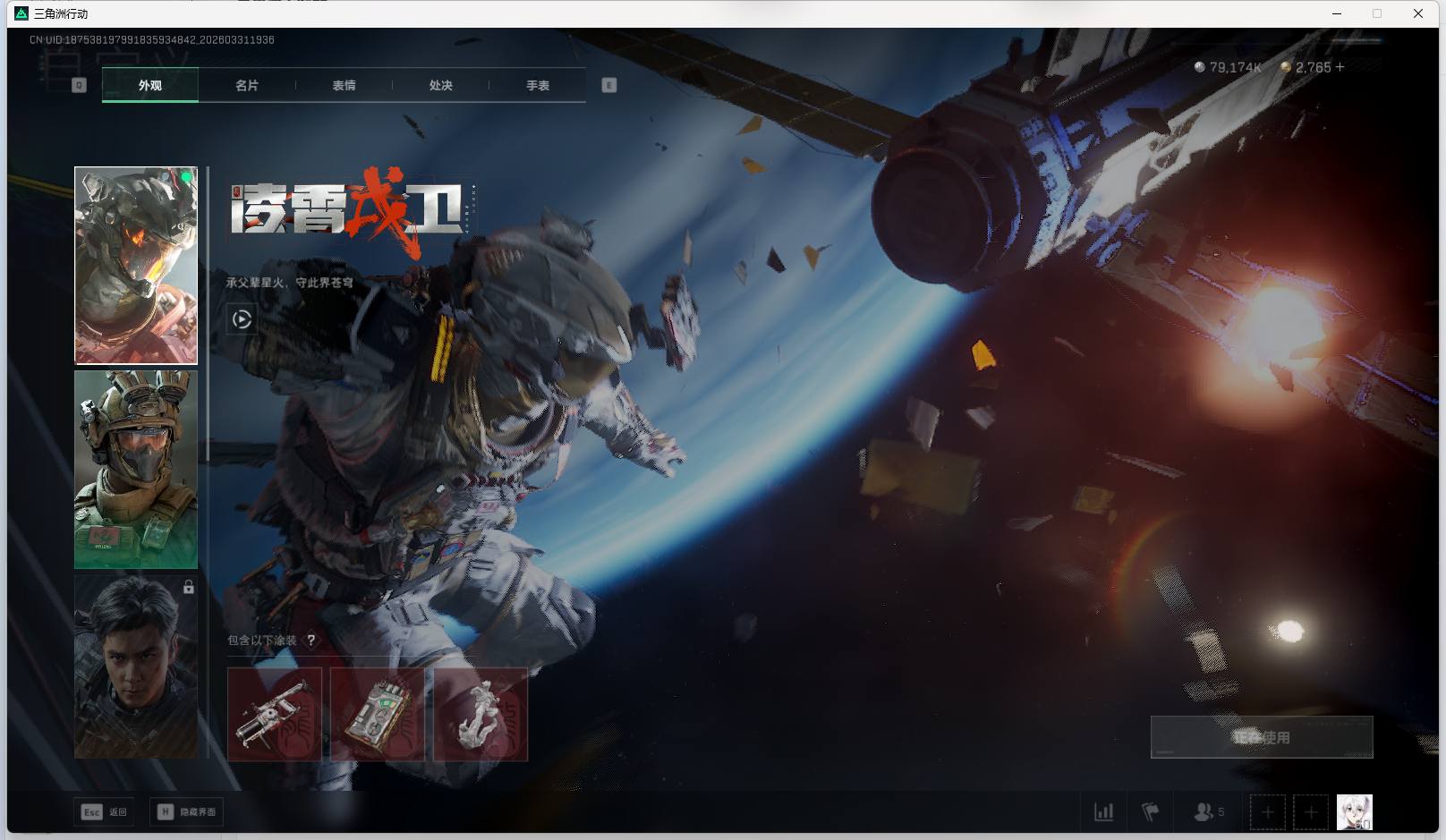Image resolution: width=1446 pixels, height=840 pixels.
Task: Open the flags icon in bottom bar
Action: (x=1151, y=812)
